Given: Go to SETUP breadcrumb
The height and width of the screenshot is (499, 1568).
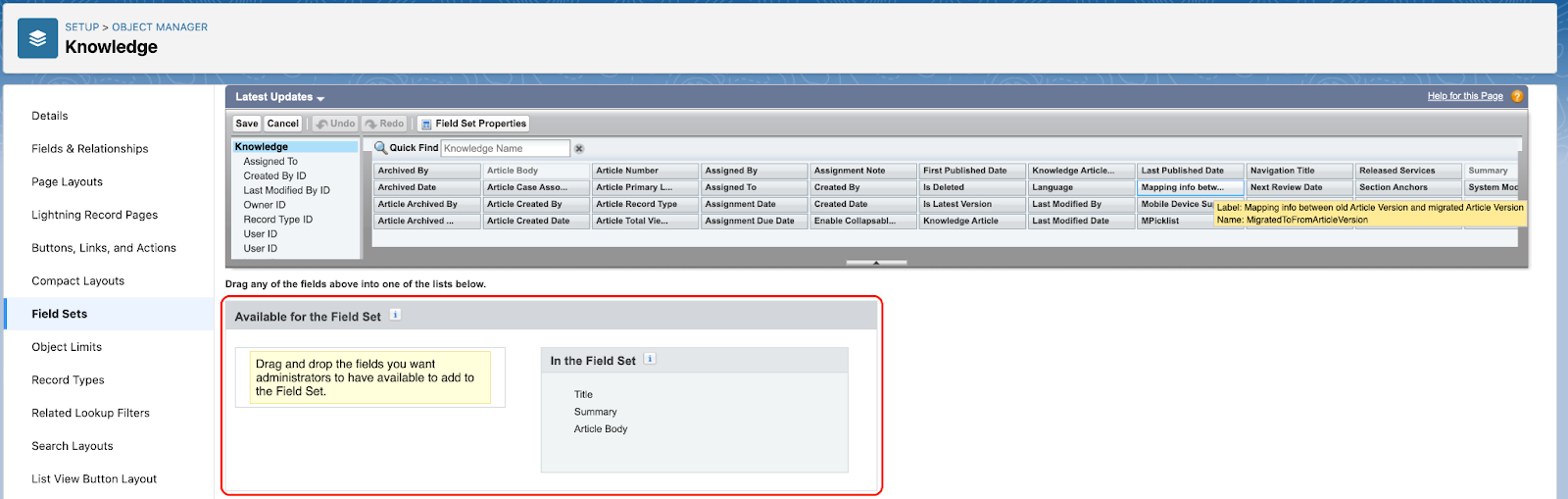Looking at the screenshot, I should point(82,27).
